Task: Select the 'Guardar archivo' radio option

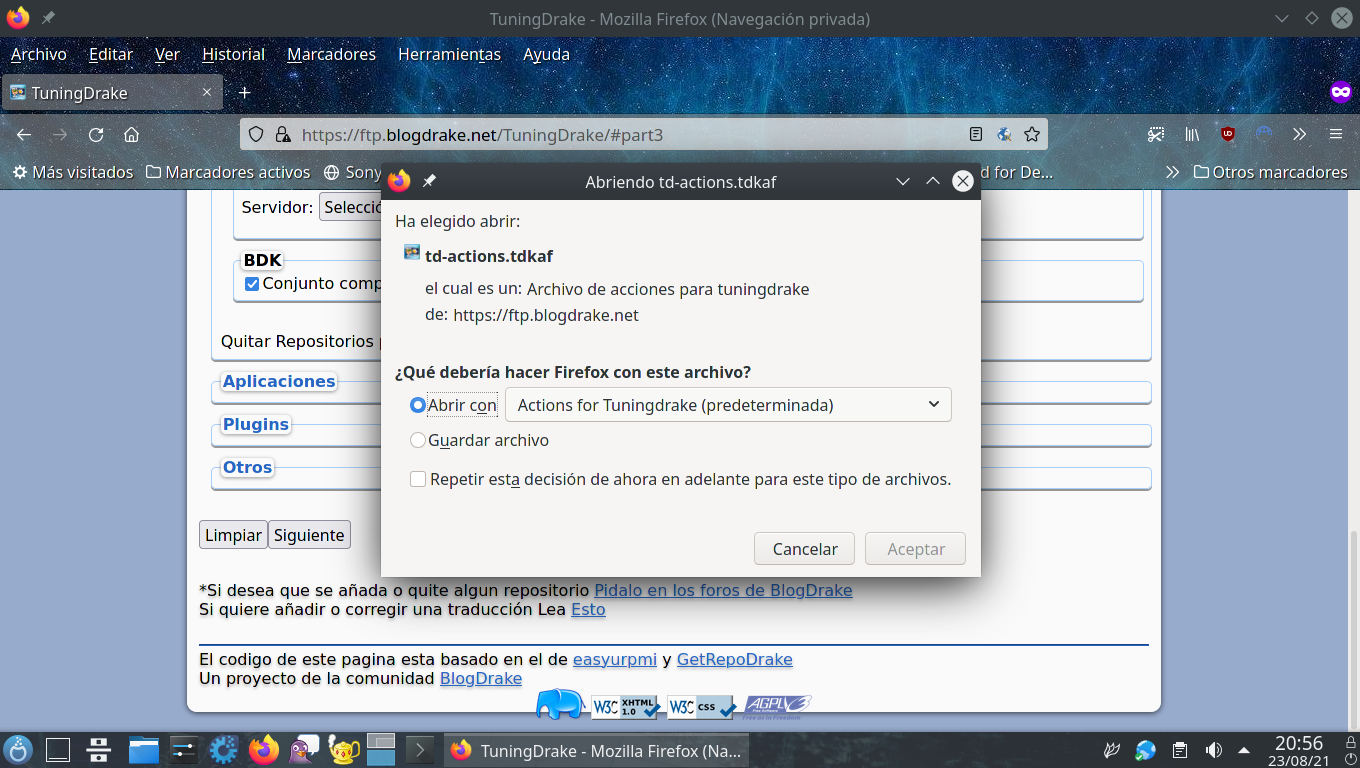Action: [418, 440]
